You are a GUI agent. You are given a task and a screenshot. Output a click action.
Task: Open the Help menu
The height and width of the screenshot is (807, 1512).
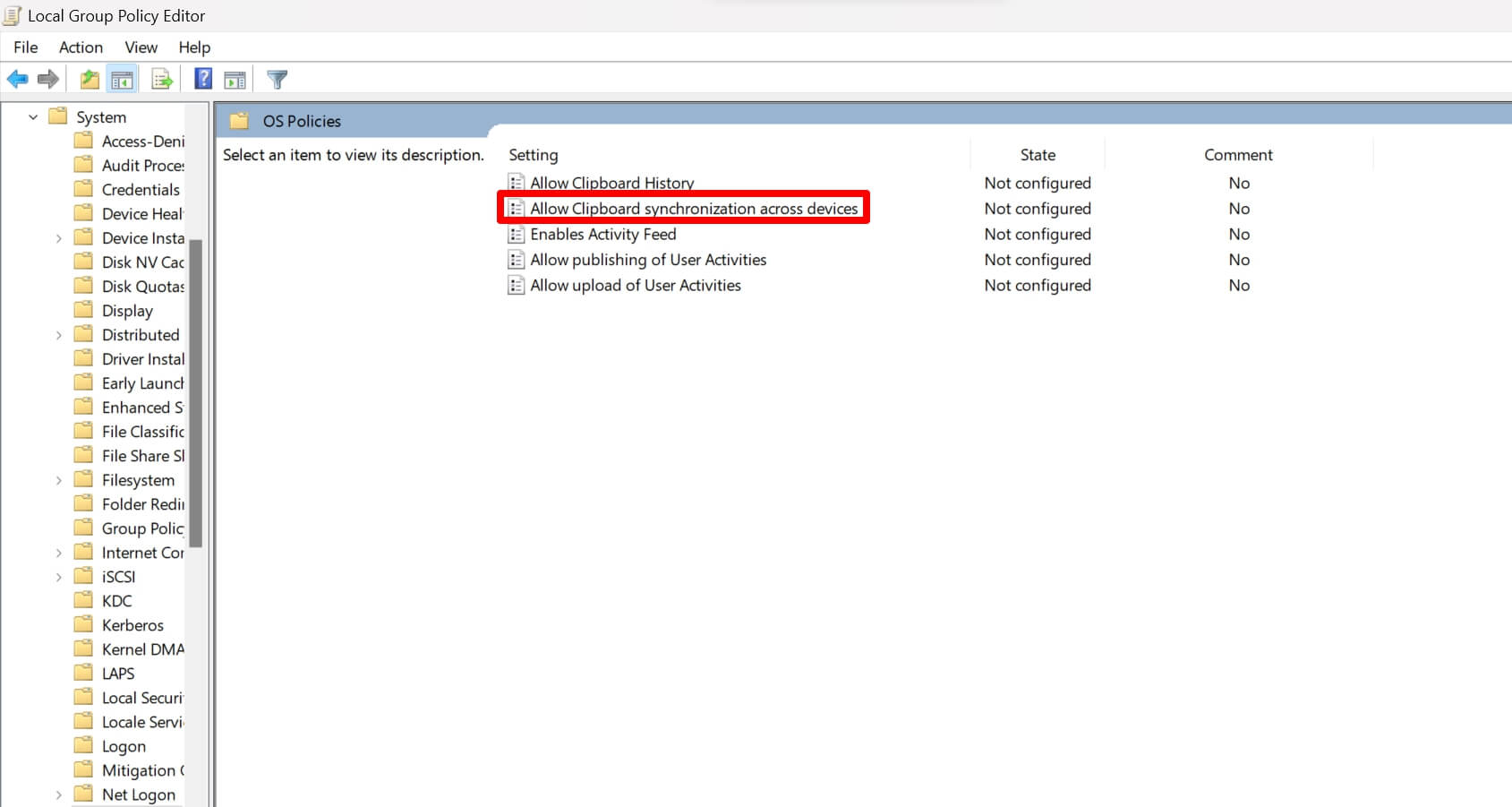[194, 47]
